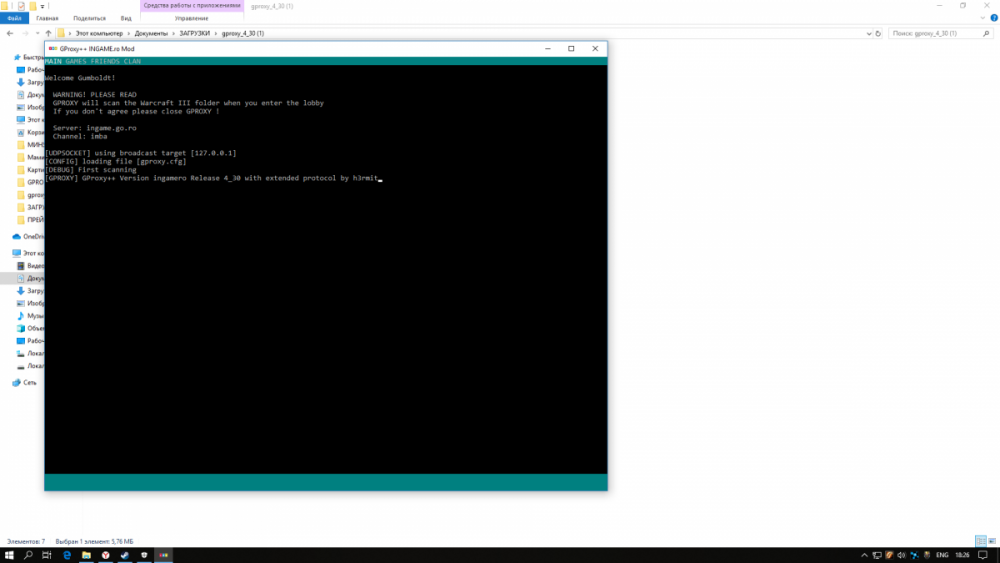Open the Файл ribbon menu
This screenshot has height=563, width=1000.
(15, 18)
